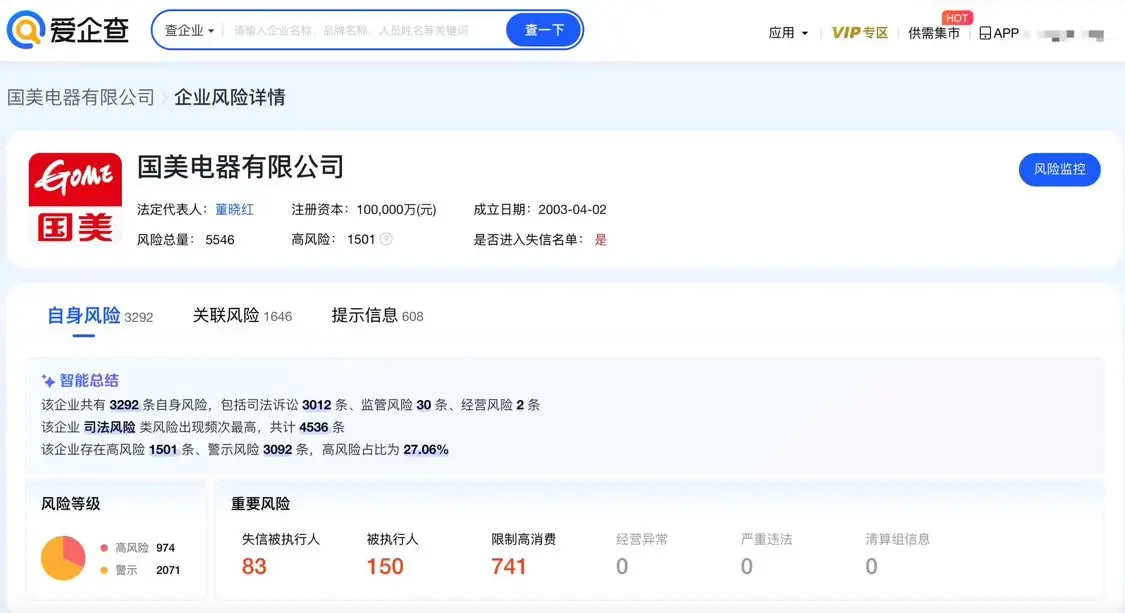Click the 27.06% high-risk ratio value
This screenshot has width=1125, height=613.
point(425,449)
